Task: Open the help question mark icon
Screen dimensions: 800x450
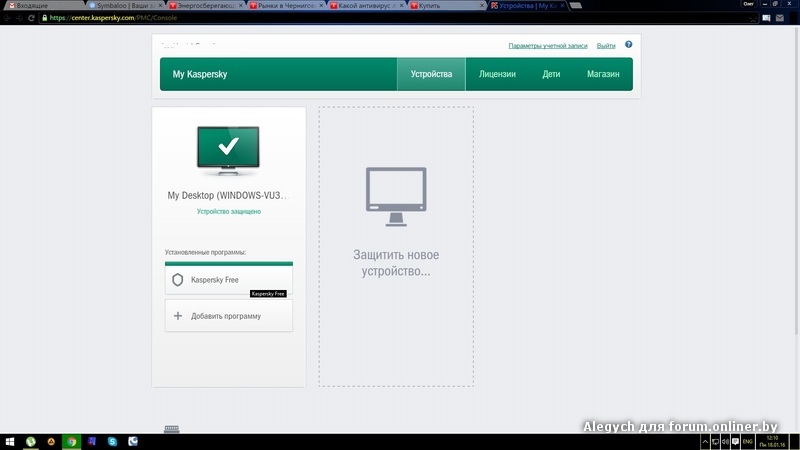Action: (x=629, y=44)
